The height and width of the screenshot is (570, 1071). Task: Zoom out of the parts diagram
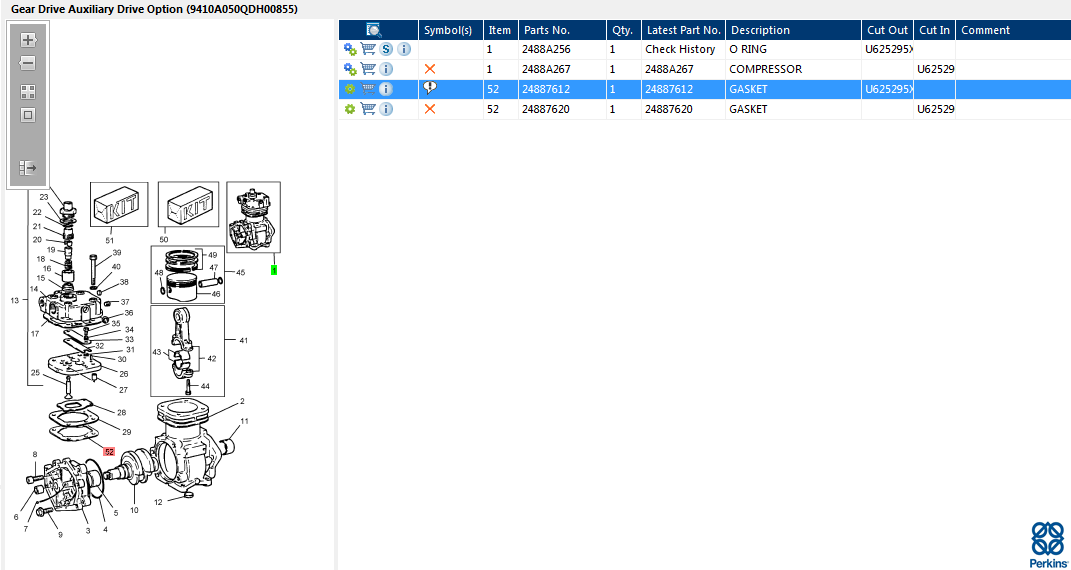click(x=28, y=63)
